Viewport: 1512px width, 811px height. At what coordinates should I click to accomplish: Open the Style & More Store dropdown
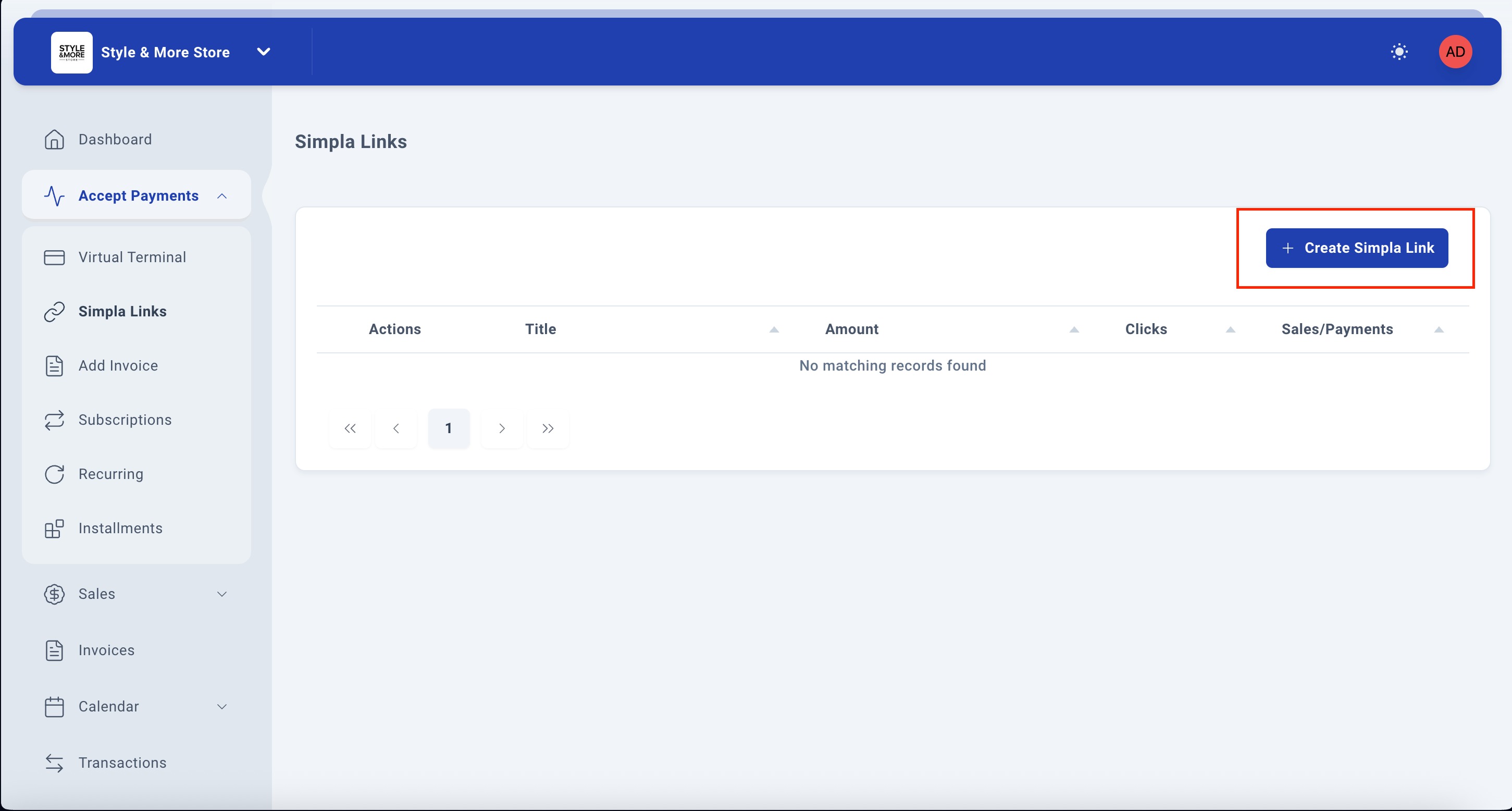click(x=264, y=52)
